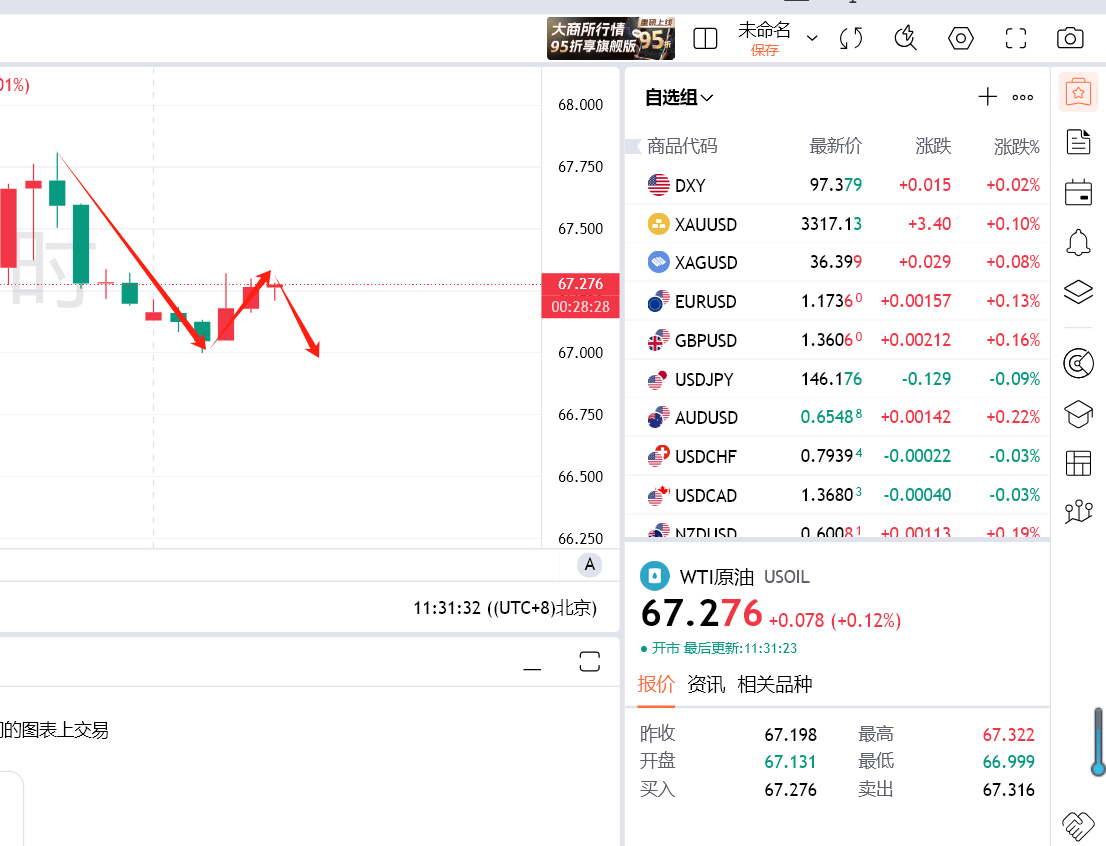1106x846 pixels.
Task: Switch to the 报价 tab
Action: click(656, 684)
